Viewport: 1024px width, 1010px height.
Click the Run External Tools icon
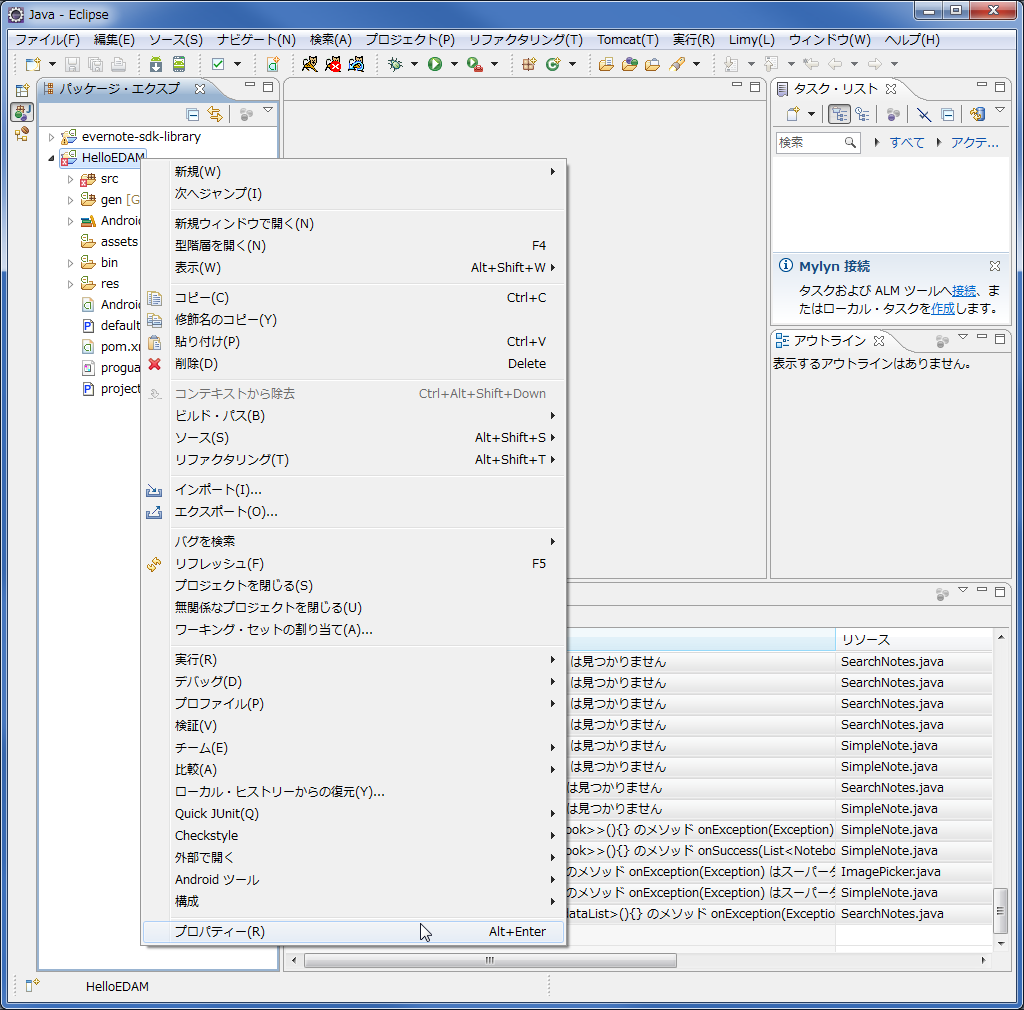click(x=475, y=64)
